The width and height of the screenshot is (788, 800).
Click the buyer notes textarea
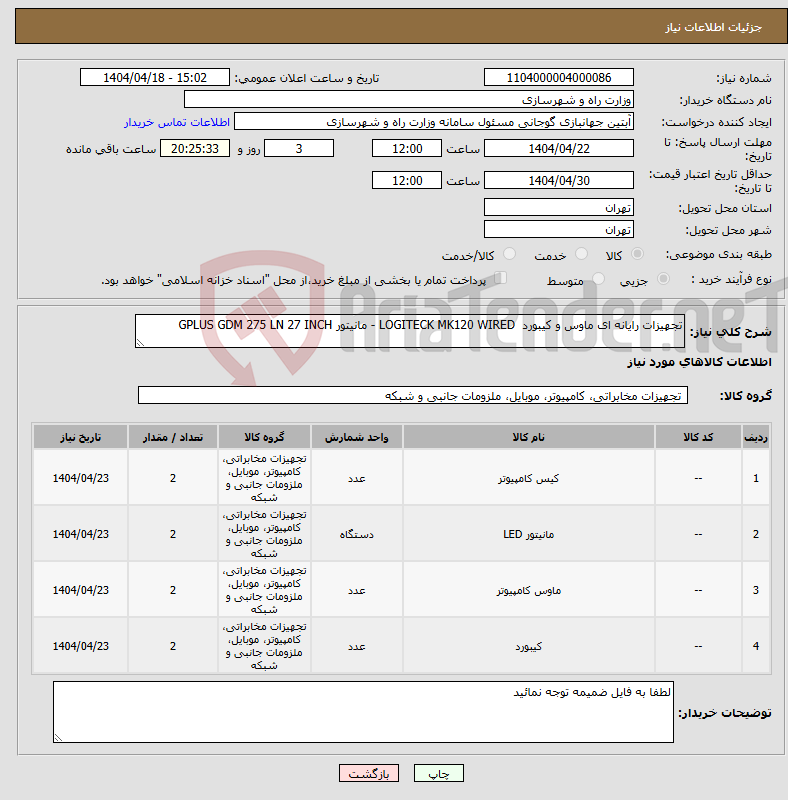[363, 712]
